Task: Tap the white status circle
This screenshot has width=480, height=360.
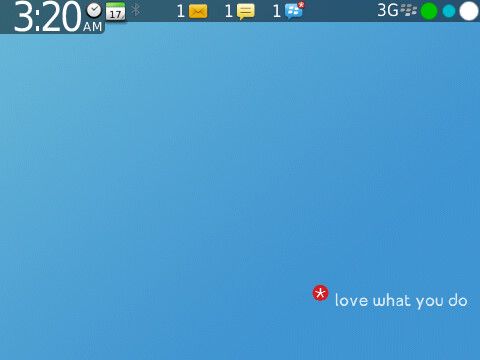Action: 469,11
